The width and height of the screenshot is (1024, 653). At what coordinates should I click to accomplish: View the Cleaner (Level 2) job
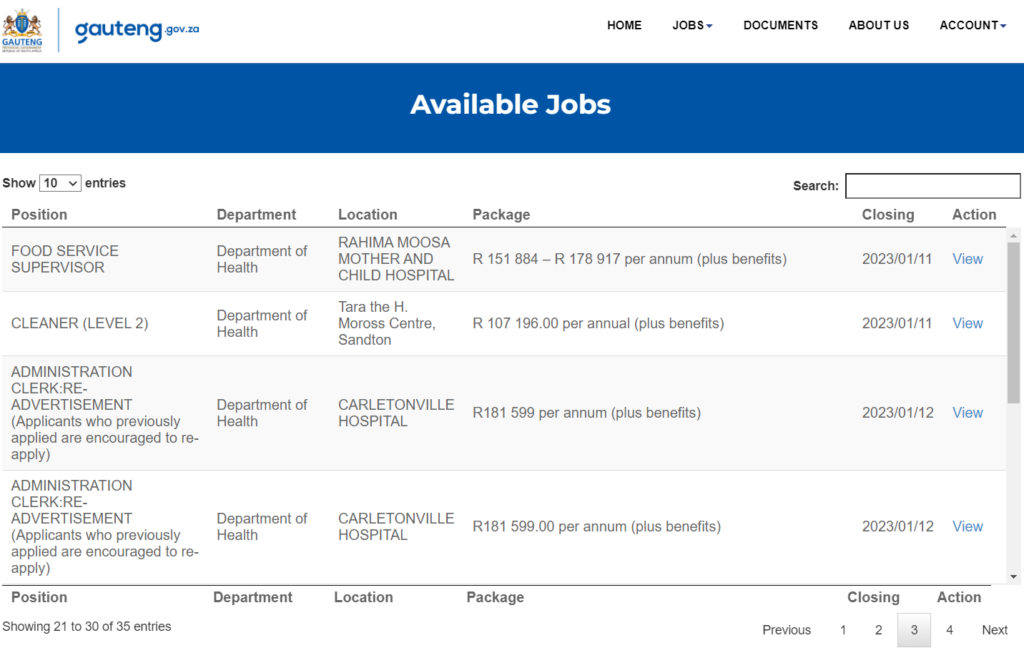(x=967, y=323)
